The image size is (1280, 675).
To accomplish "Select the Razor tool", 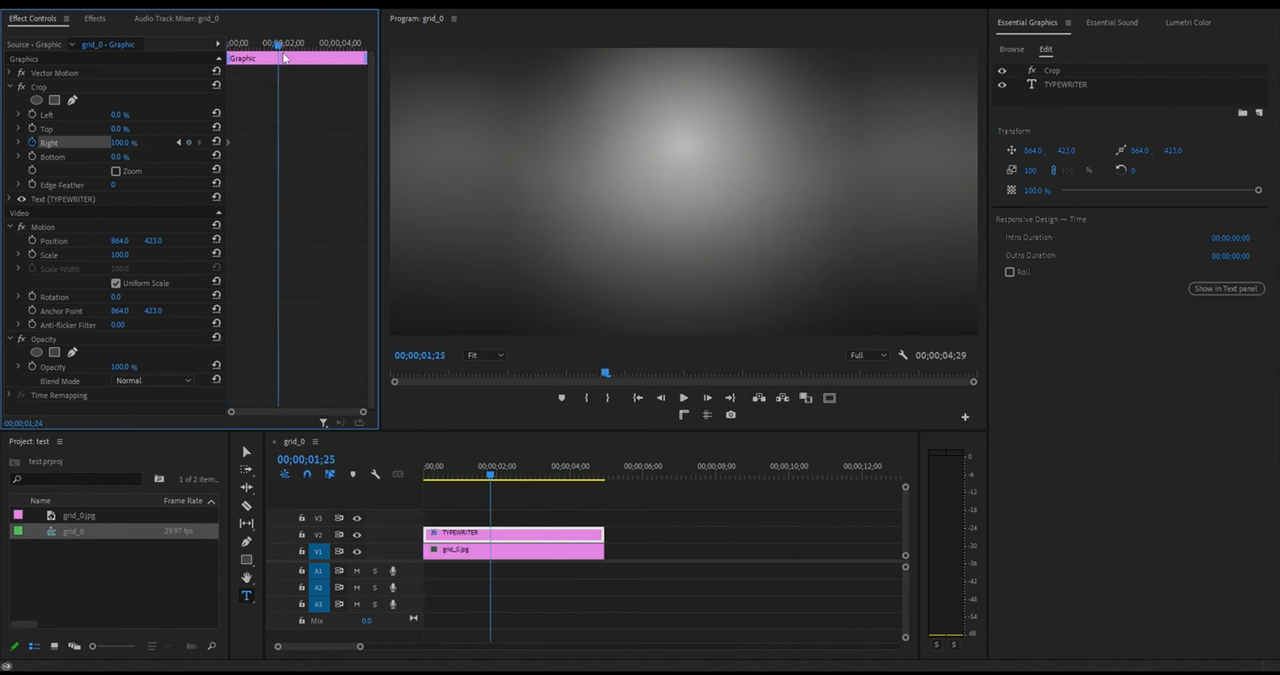I will pos(246,506).
